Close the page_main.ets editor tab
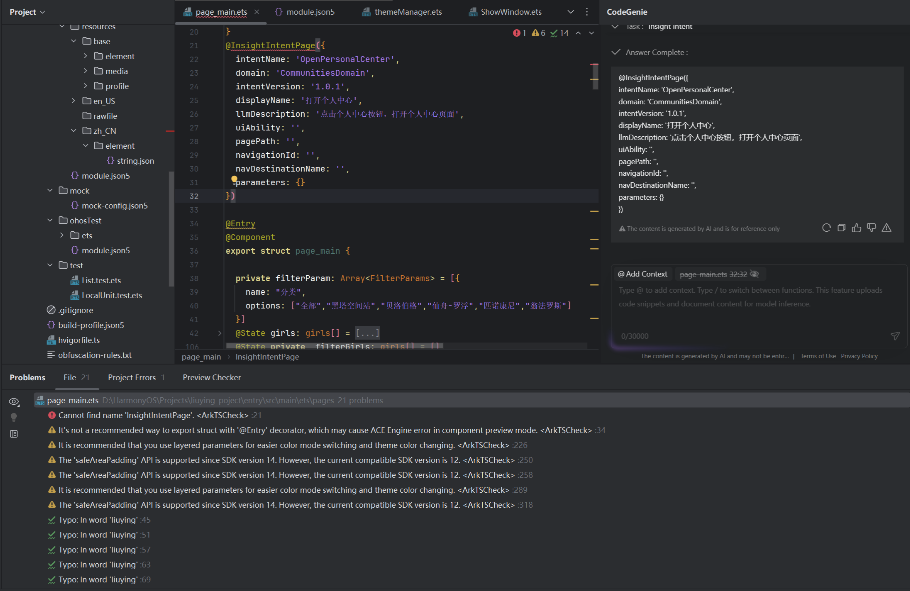This screenshot has height=591, width=910. [256, 12]
